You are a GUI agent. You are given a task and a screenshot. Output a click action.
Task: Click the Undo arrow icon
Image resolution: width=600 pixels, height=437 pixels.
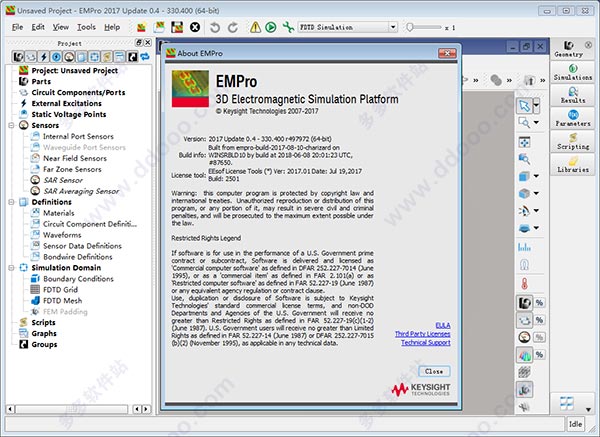215,27
